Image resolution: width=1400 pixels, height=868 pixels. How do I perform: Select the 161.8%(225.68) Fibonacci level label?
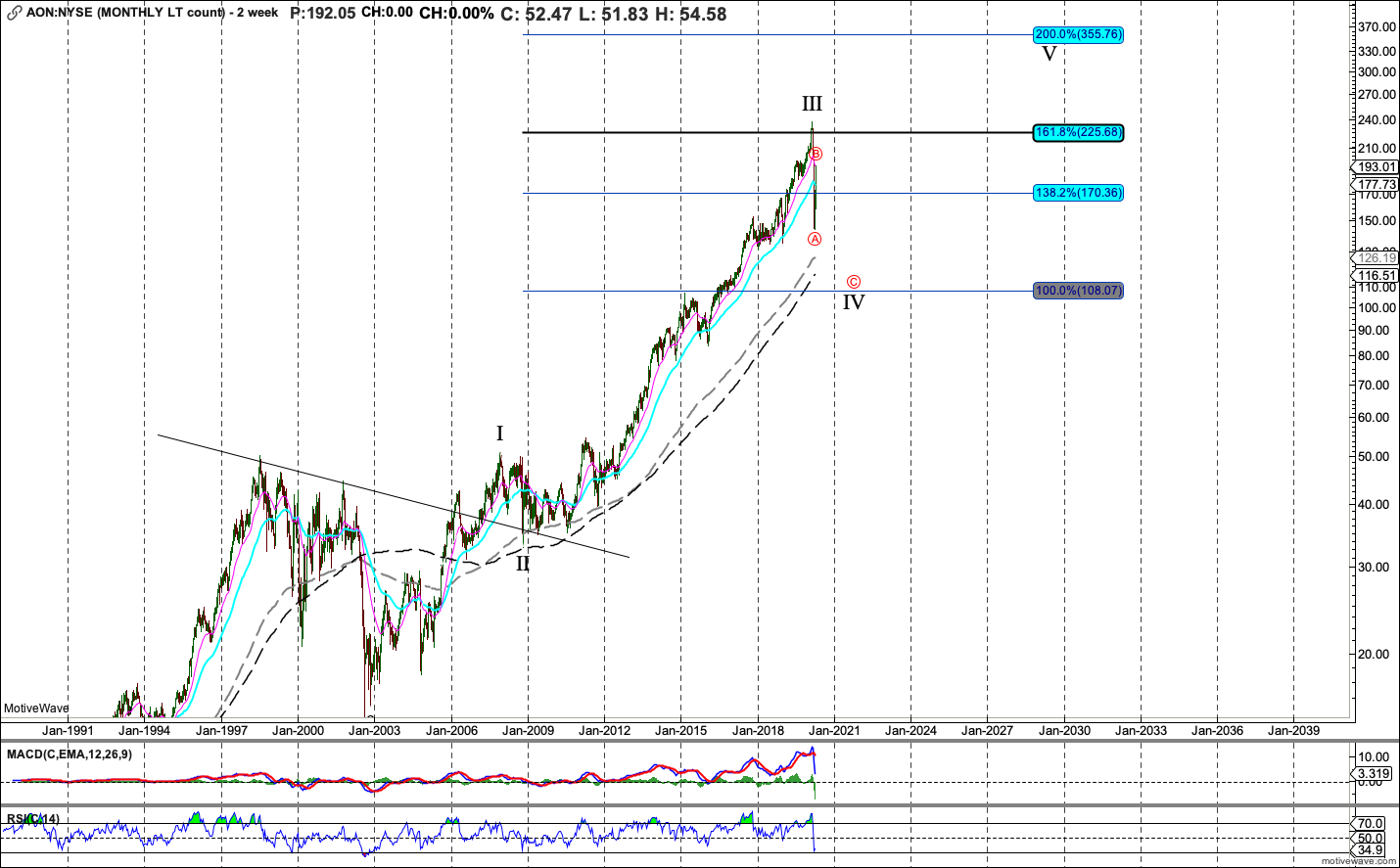1078,132
